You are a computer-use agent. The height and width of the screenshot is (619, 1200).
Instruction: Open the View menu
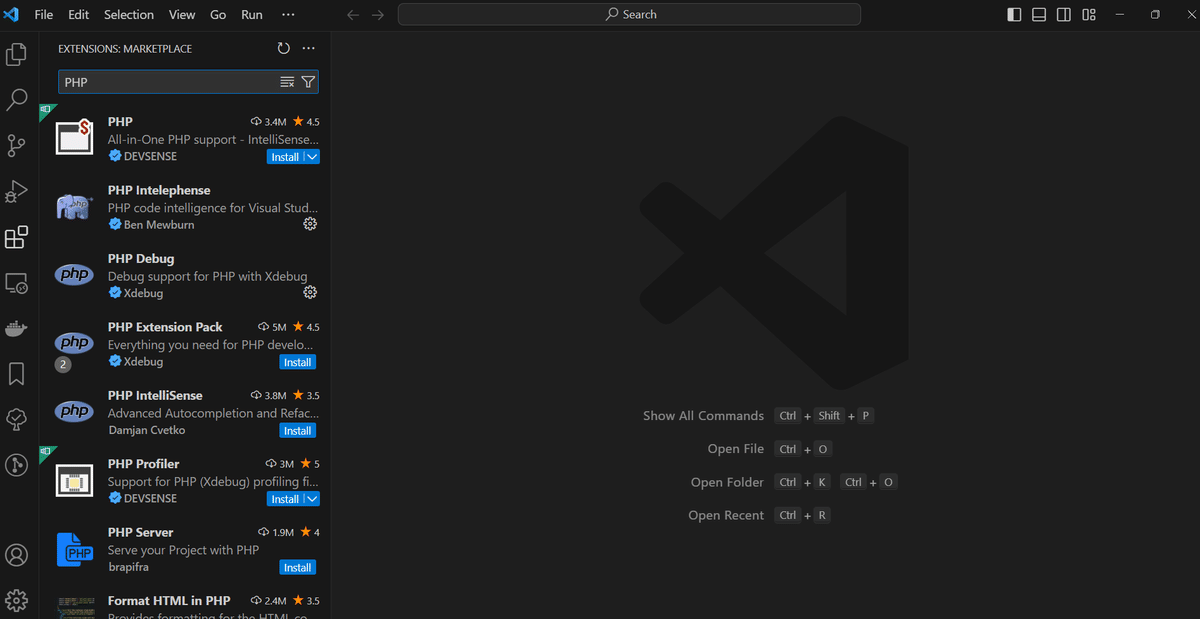(182, 15)
